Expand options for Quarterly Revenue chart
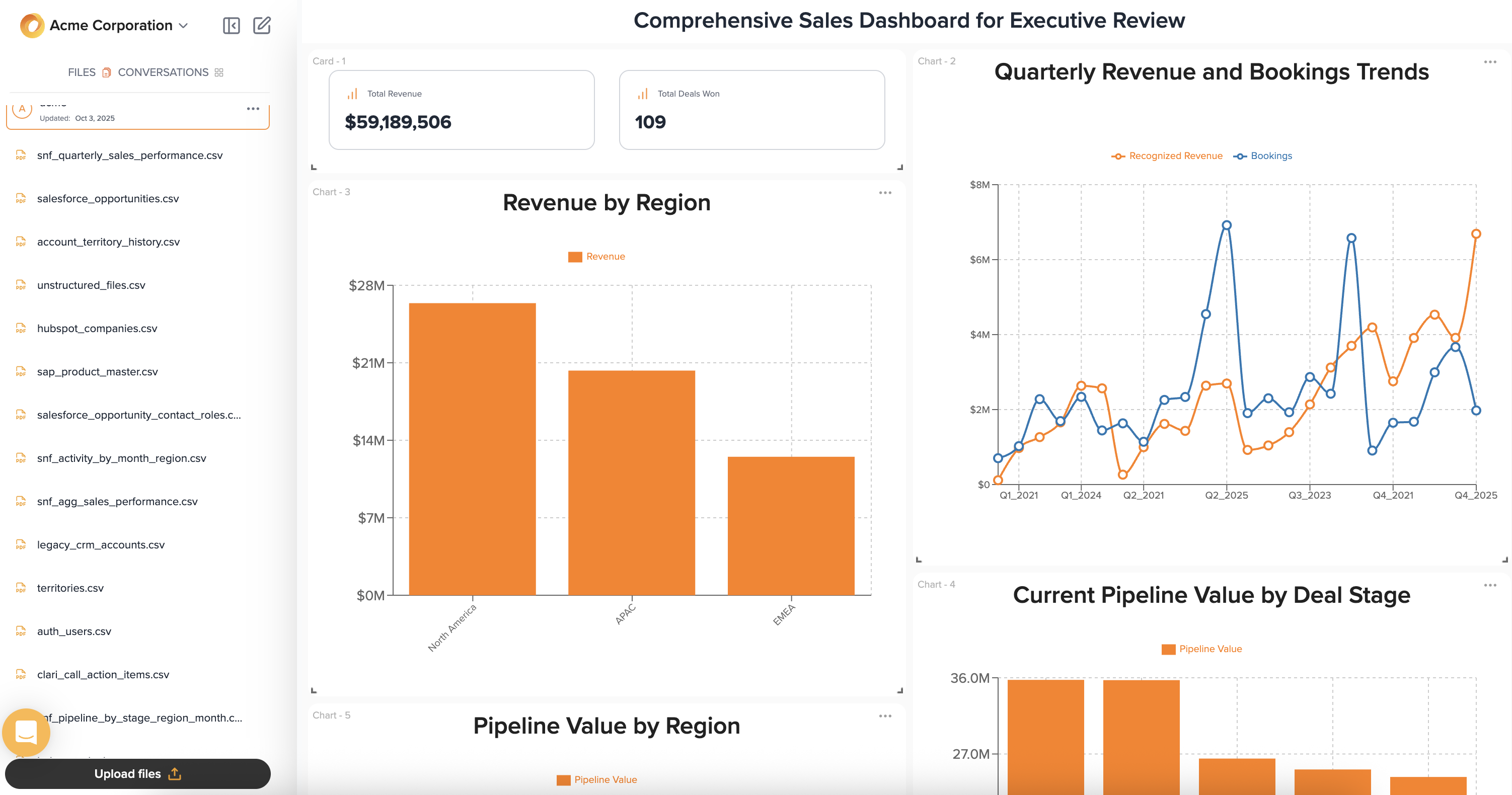This screenshot has width=1512, height=795. coord(1490,61)
